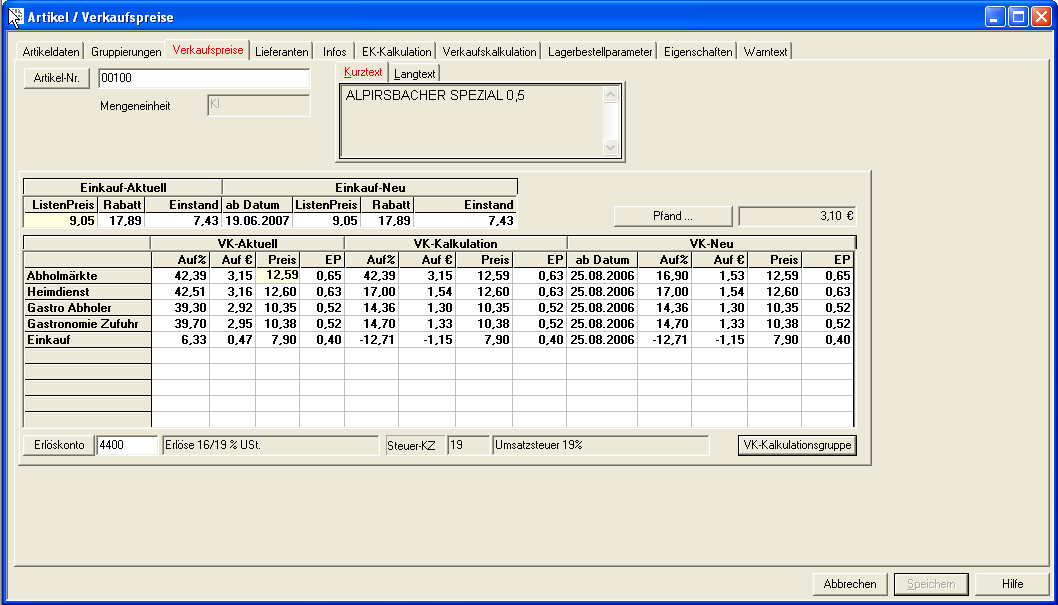Click the article number input field
Screen dimensions: 1058x605
pos(204,79)
